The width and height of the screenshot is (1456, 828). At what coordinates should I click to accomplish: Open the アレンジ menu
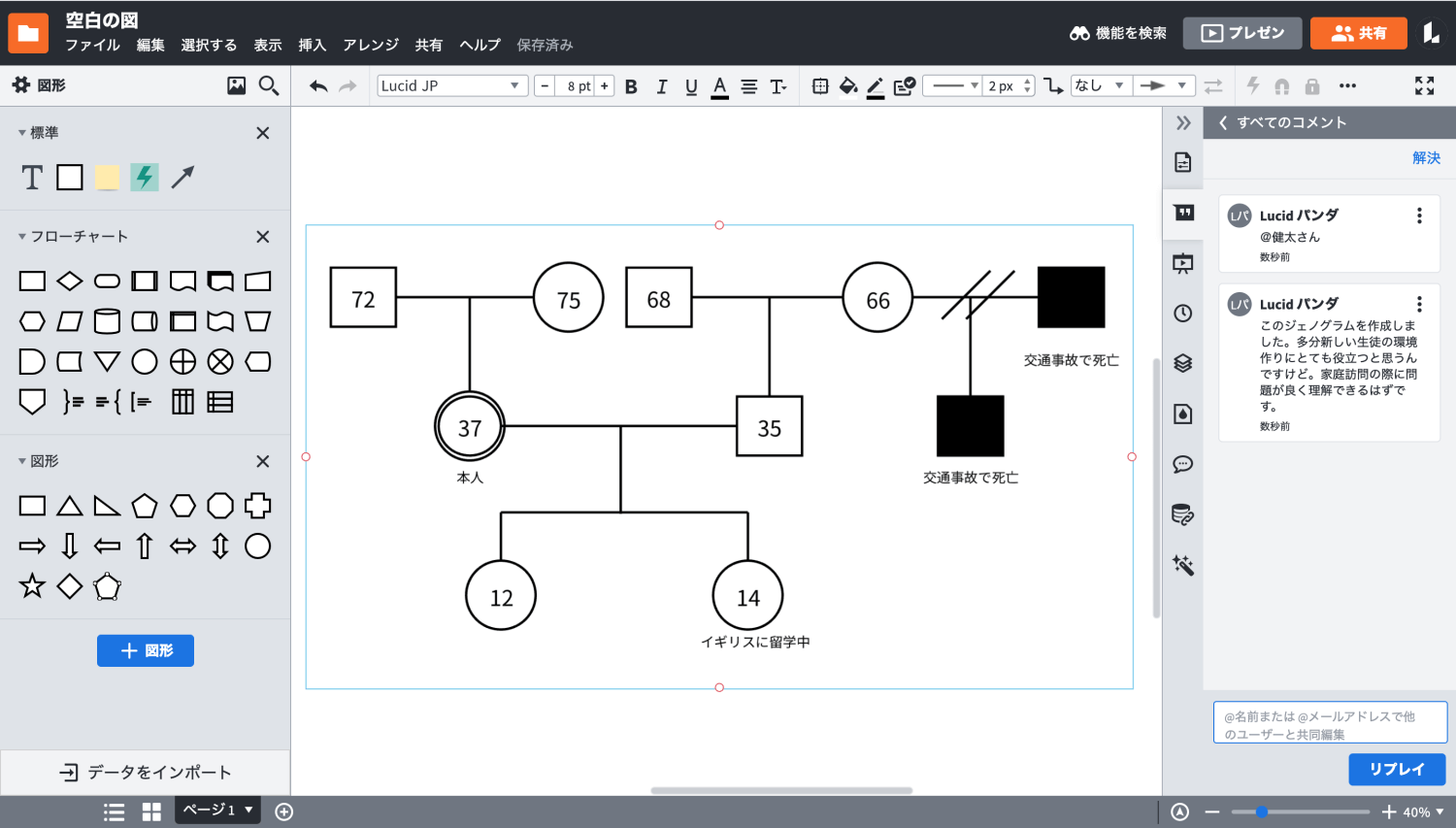click(x=370, y=45)
